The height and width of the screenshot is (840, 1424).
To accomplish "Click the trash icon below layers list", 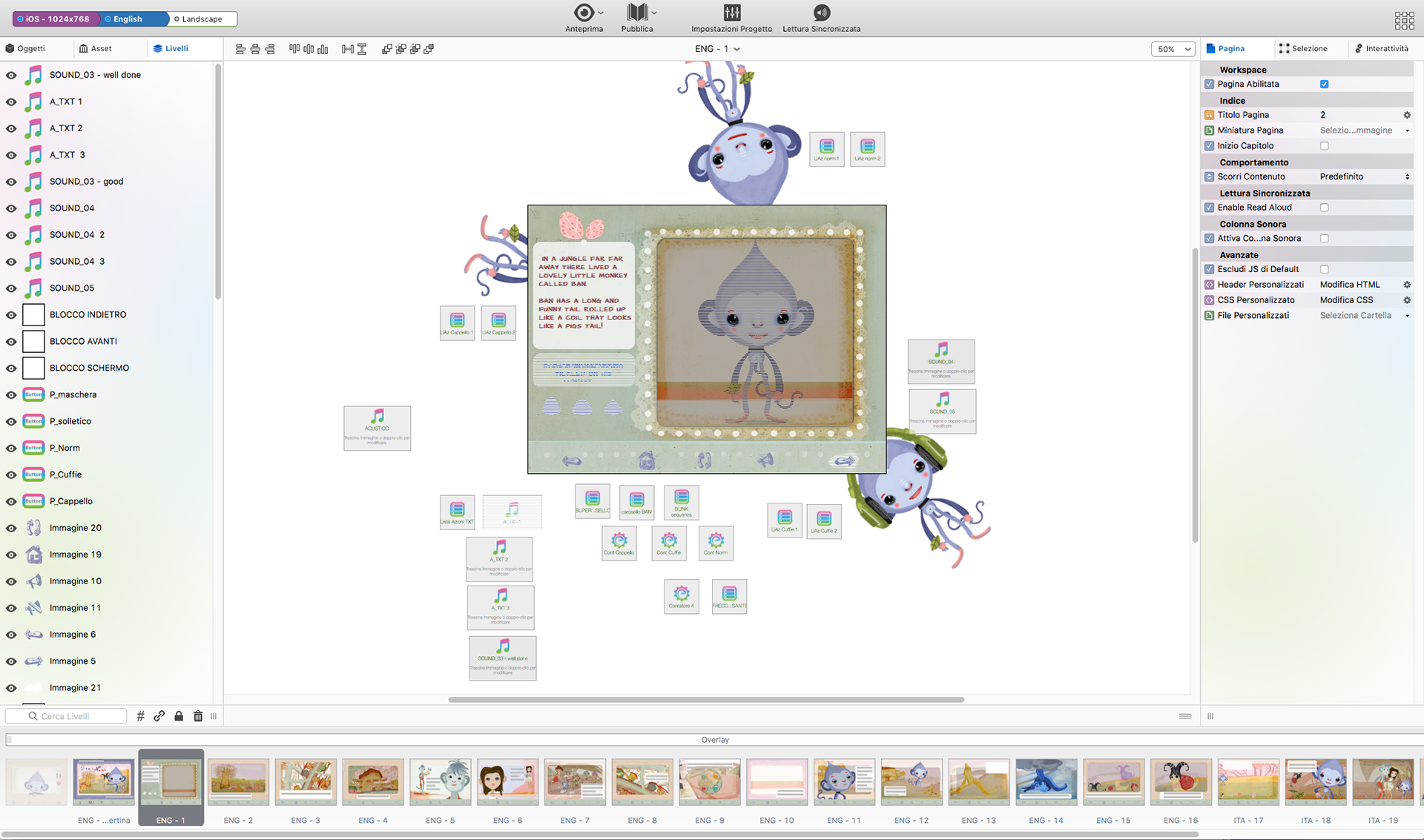I will [x=198, y=716].
